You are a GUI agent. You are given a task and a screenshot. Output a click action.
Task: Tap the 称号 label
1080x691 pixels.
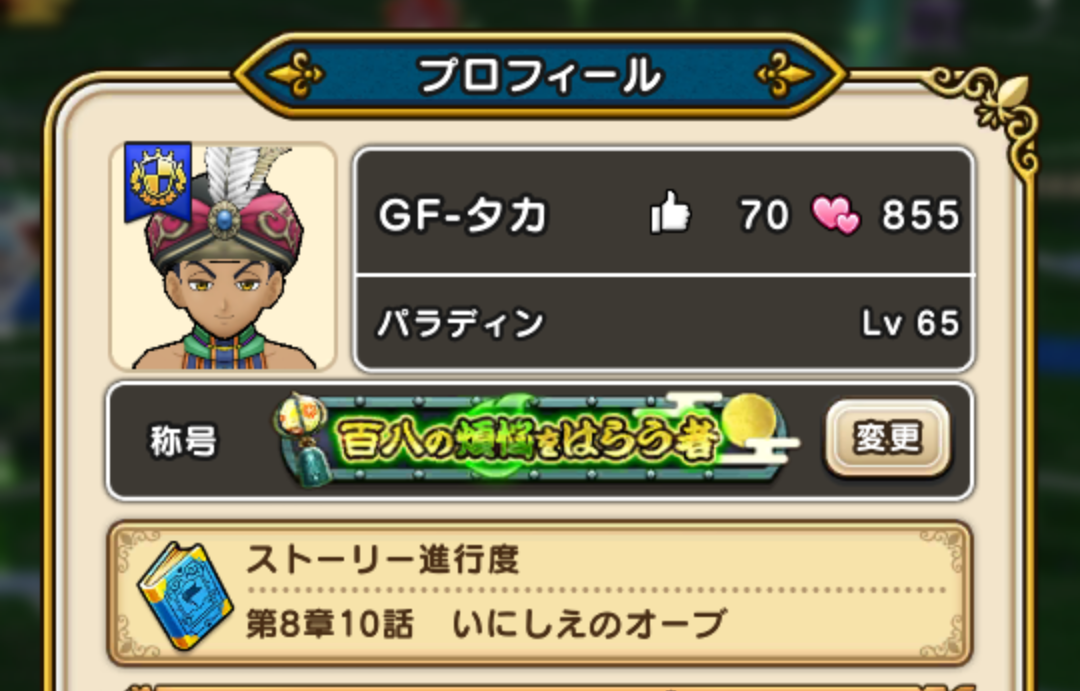point(183,441)
